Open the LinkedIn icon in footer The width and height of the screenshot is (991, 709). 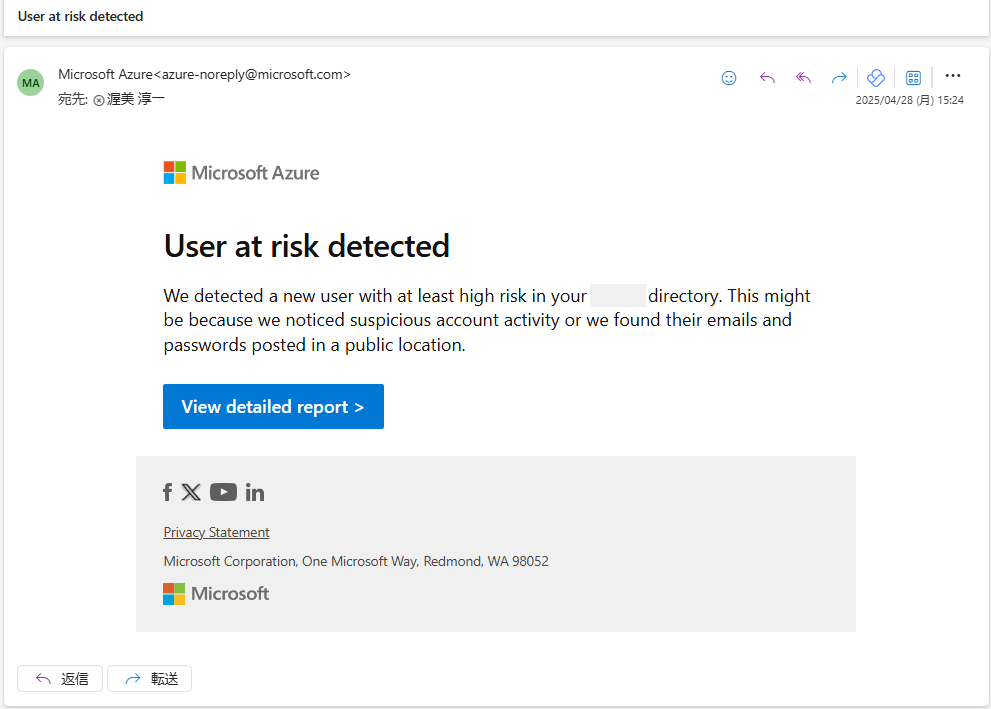[x=255, y=492]
